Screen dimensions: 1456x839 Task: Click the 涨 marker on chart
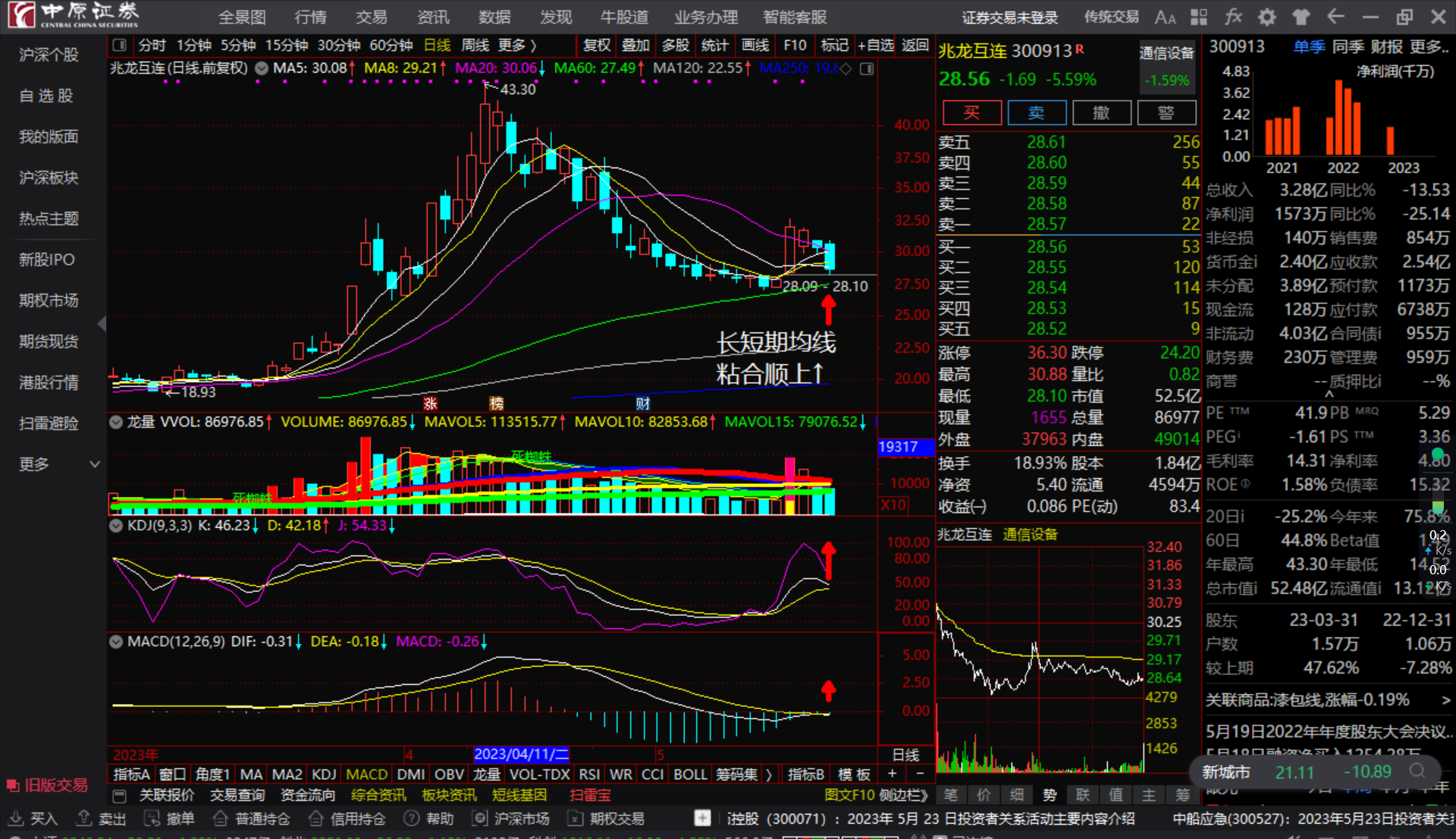[x=430, y=404]
